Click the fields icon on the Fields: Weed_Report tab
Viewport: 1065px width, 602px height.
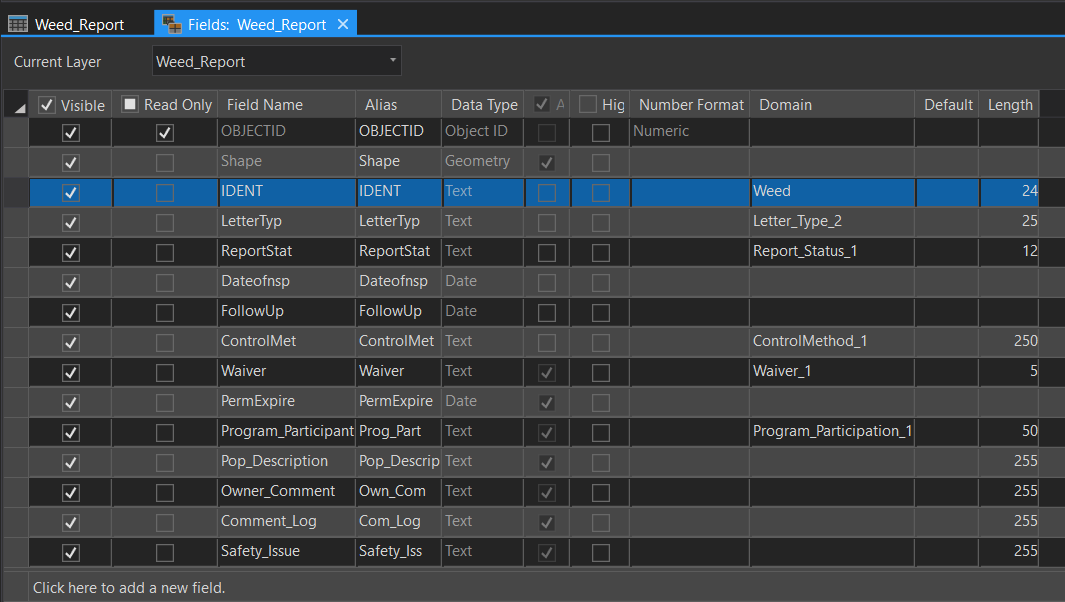click(x=170, y=23)
